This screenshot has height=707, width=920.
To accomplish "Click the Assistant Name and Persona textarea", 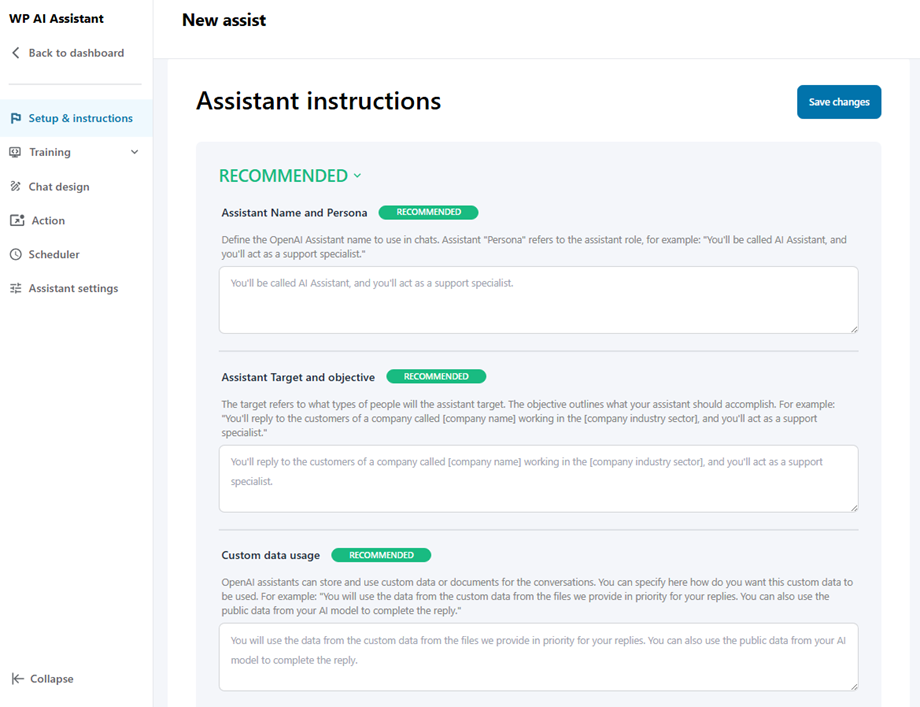I will point(538,299).
